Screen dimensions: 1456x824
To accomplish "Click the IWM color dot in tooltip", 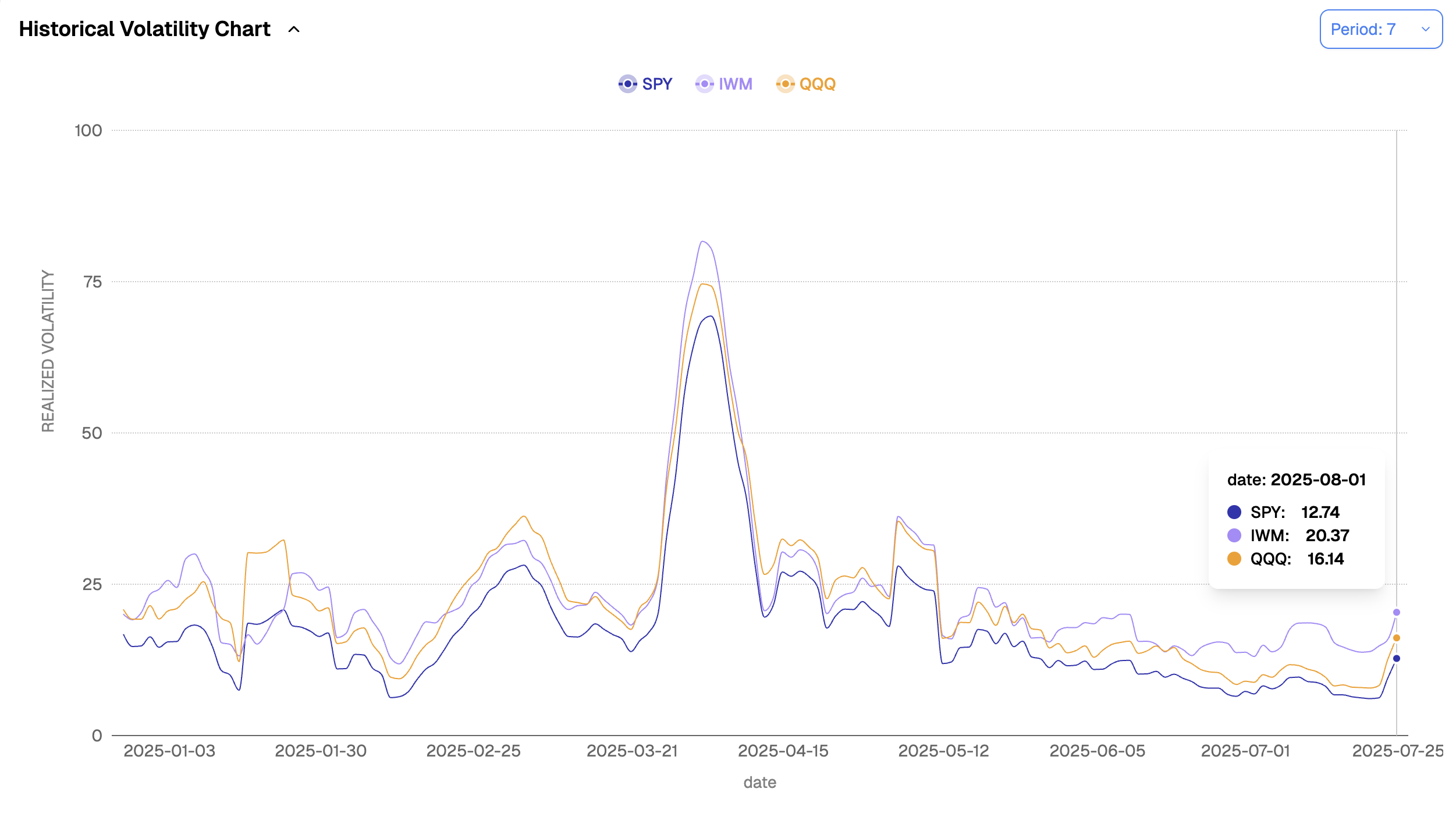I will point(1234,535).
